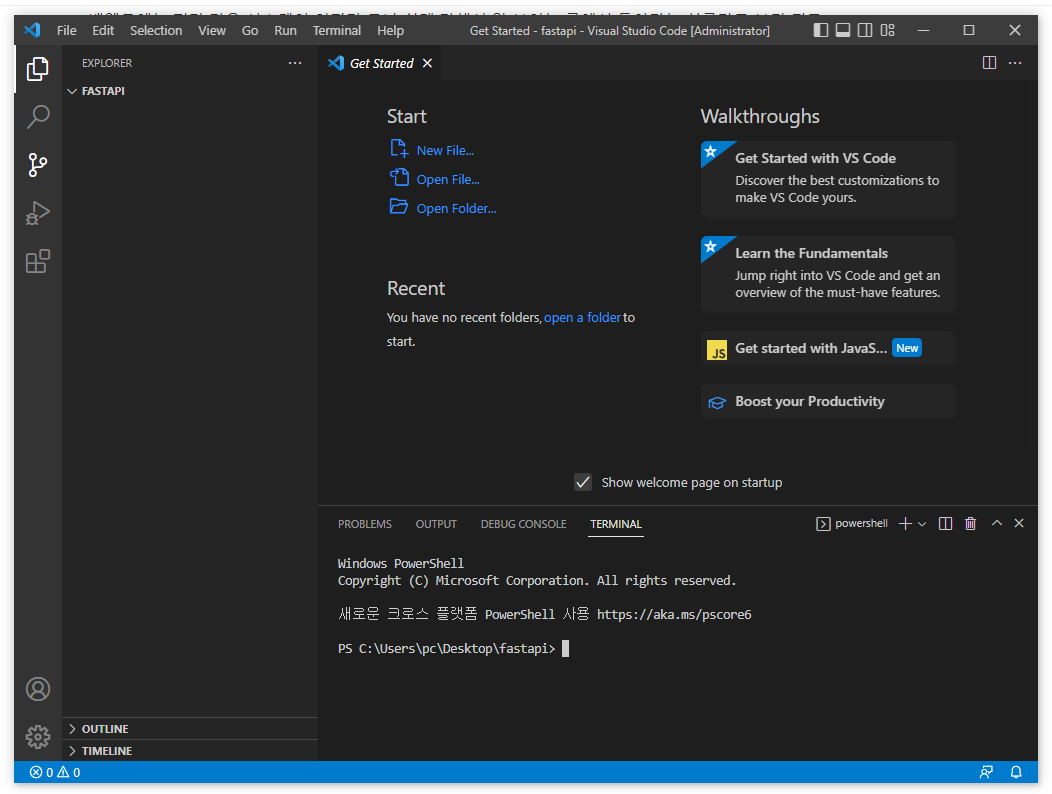The image size is (1052, 794).
Task: Open the Explorer view in activity bar
Action: pos(38,68)
